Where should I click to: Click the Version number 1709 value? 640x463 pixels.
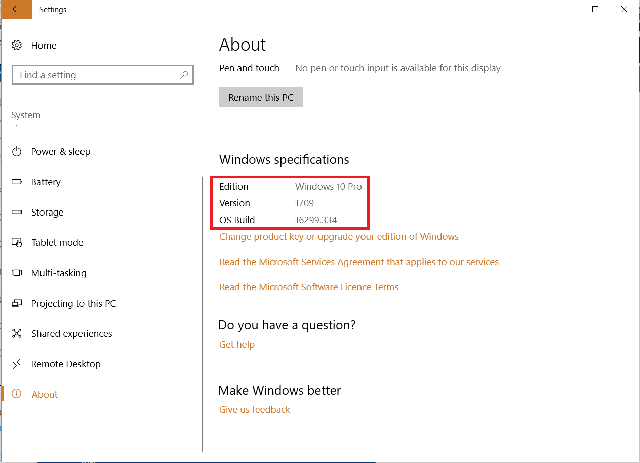tap(304, 203)
